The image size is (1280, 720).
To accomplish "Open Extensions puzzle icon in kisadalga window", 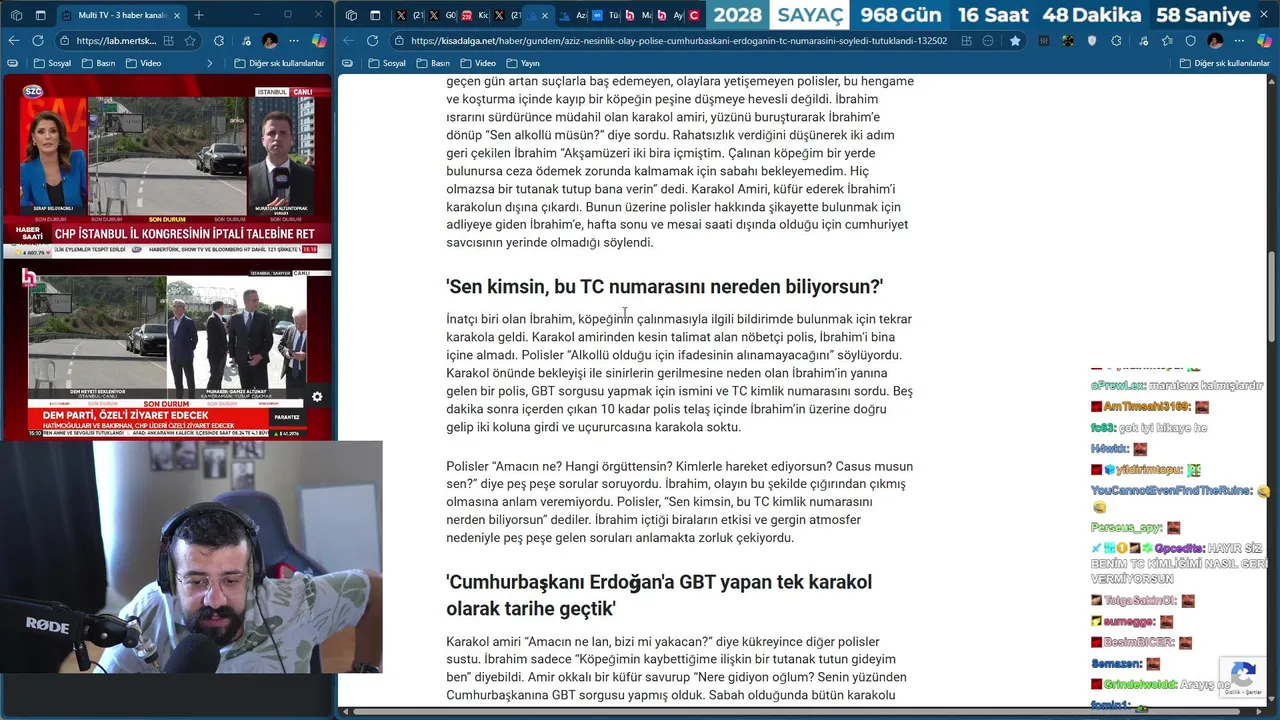I will (x=1117, y=40).
